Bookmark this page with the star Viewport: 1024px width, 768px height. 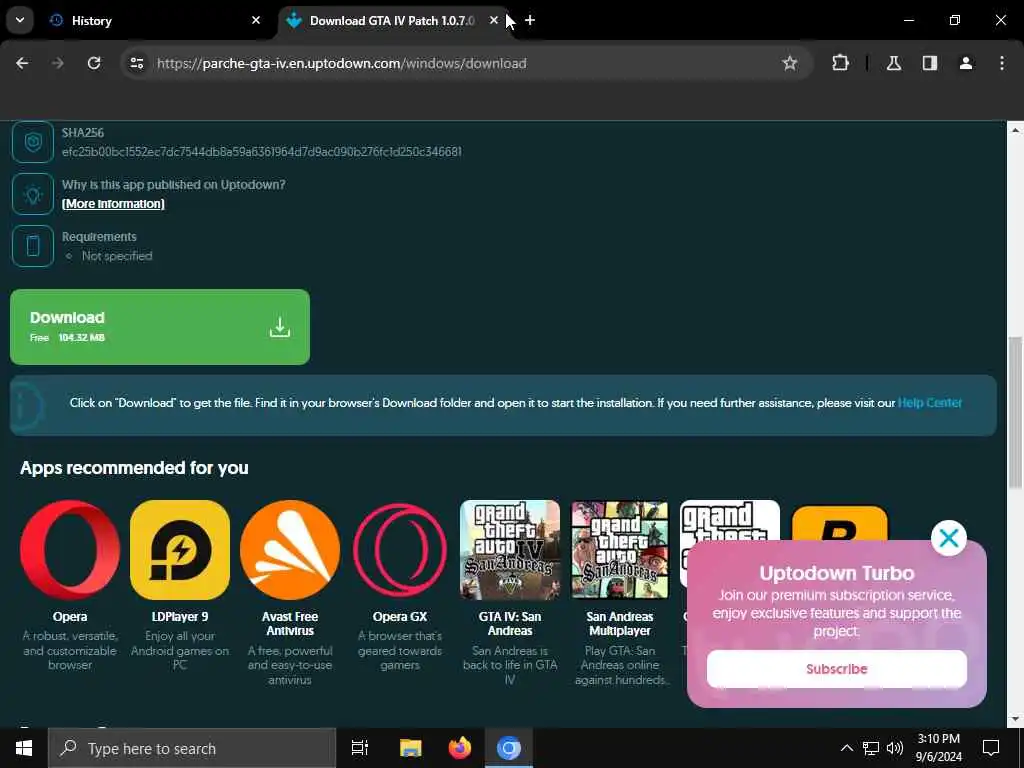point(790,63)
